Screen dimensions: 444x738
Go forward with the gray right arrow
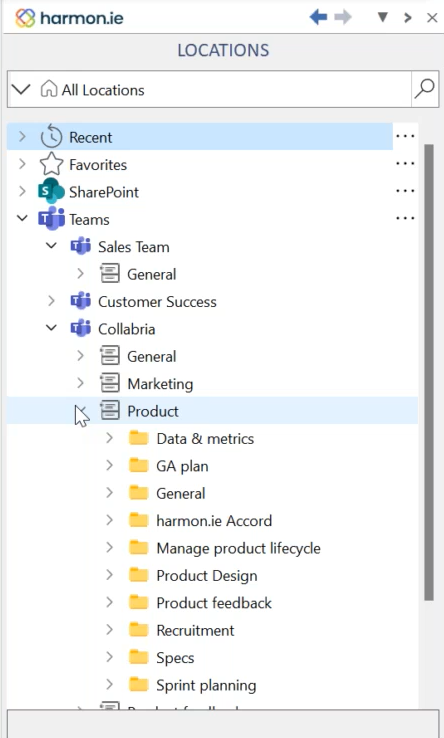[343, 18]
